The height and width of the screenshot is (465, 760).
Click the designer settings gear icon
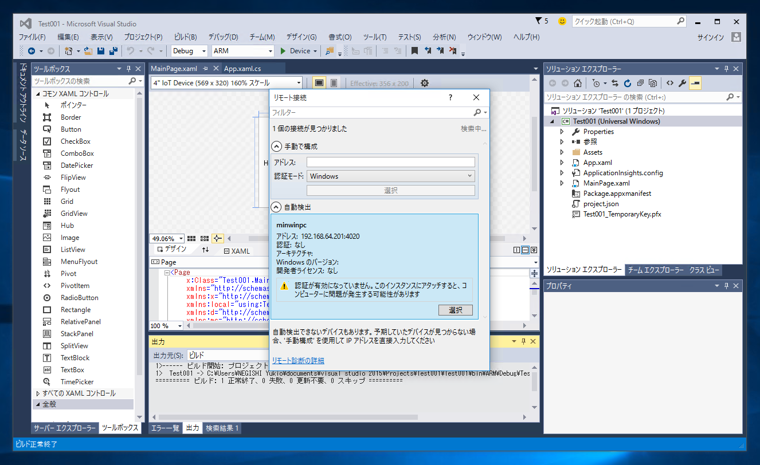[425, 83]
